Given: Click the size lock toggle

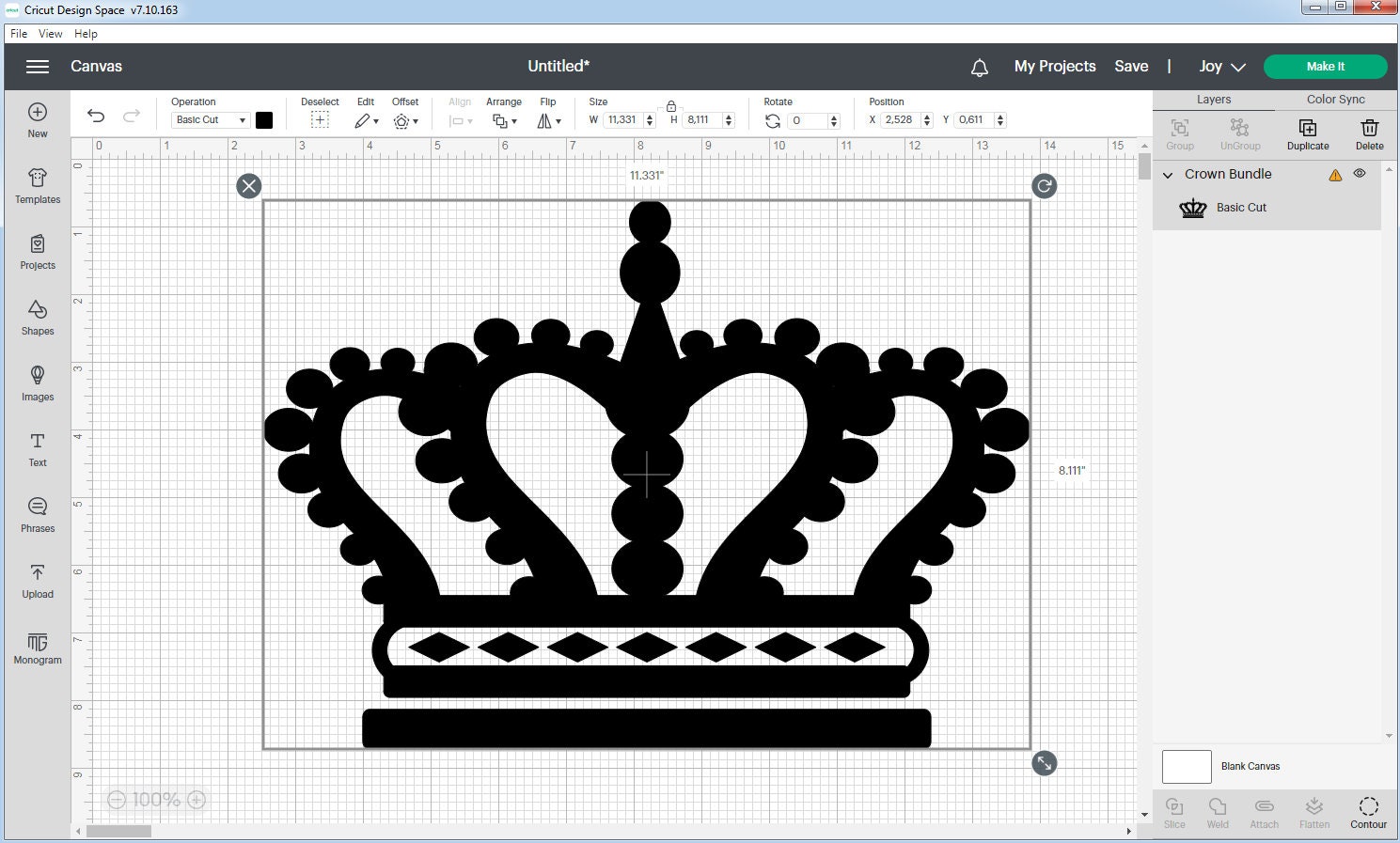Looking at the screenshot, I should [671, 105].
